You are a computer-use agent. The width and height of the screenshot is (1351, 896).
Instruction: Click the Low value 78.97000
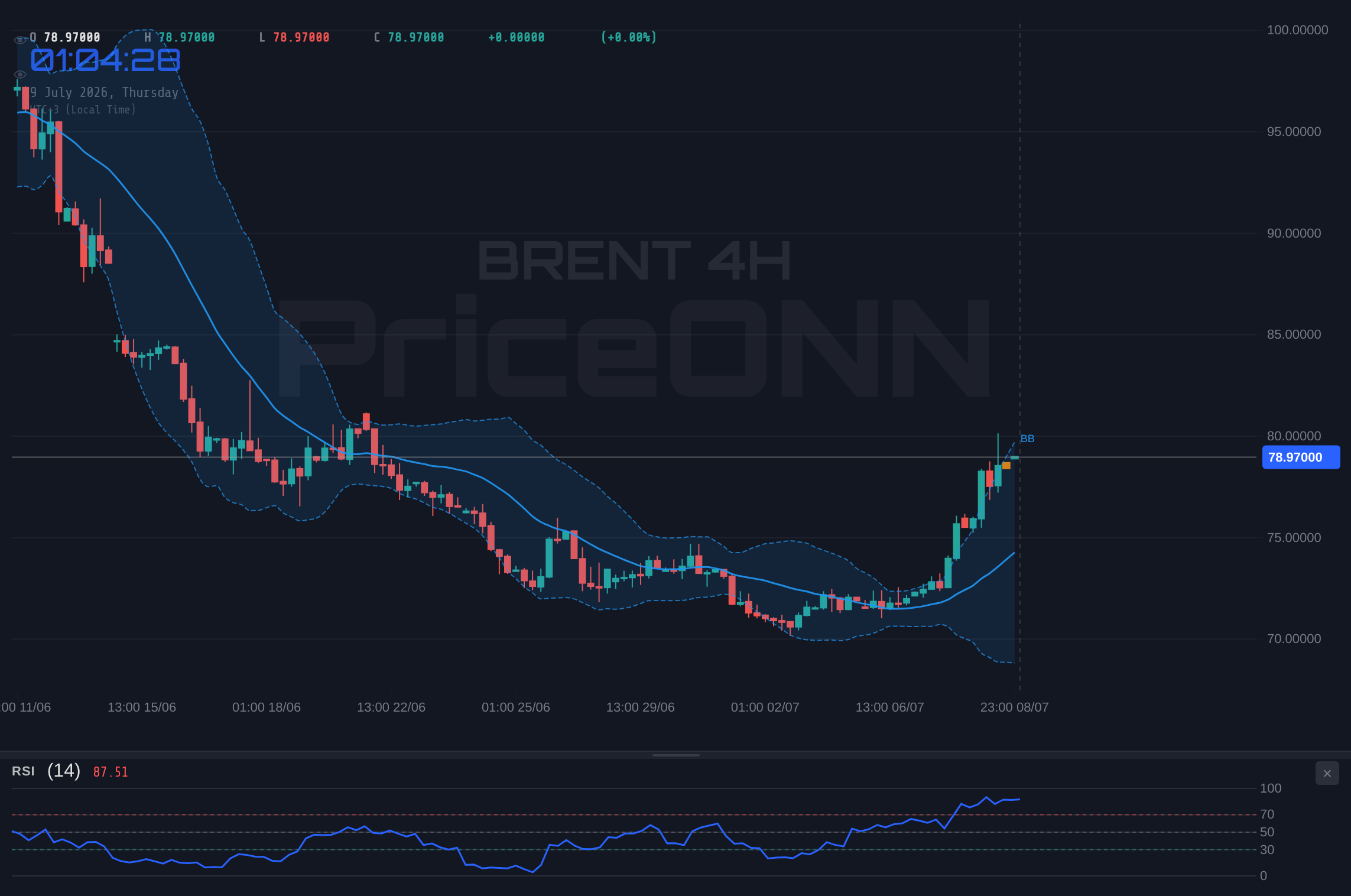pyautogui.click(x=301, y=37)
